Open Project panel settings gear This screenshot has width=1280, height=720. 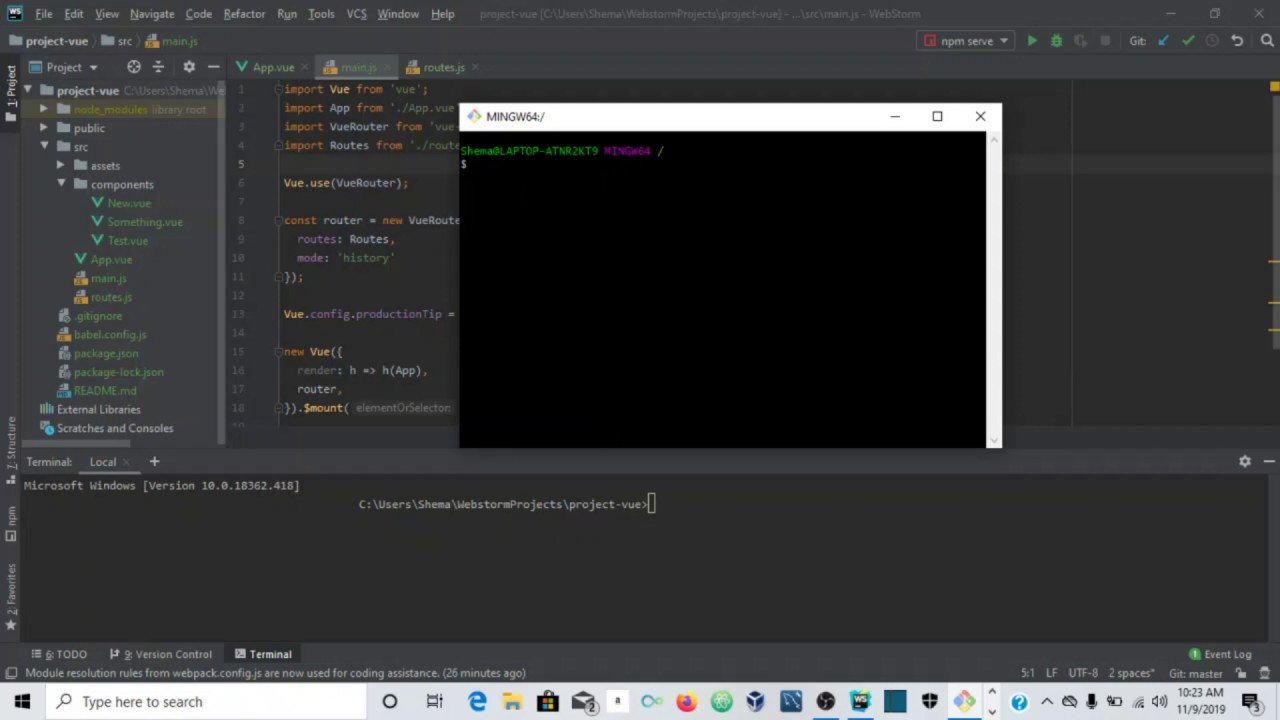[x=189, y=67]
